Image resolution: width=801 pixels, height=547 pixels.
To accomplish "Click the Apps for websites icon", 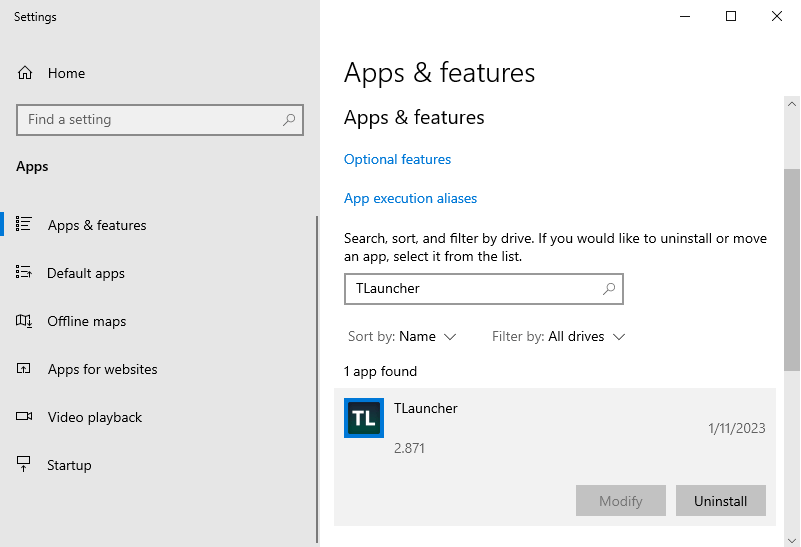I will 23,368.
